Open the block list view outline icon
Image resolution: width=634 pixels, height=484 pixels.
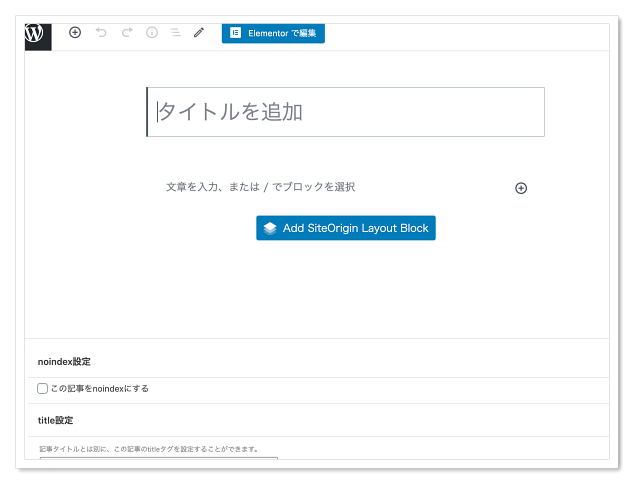pyautogui.click(x=175, y=33)
